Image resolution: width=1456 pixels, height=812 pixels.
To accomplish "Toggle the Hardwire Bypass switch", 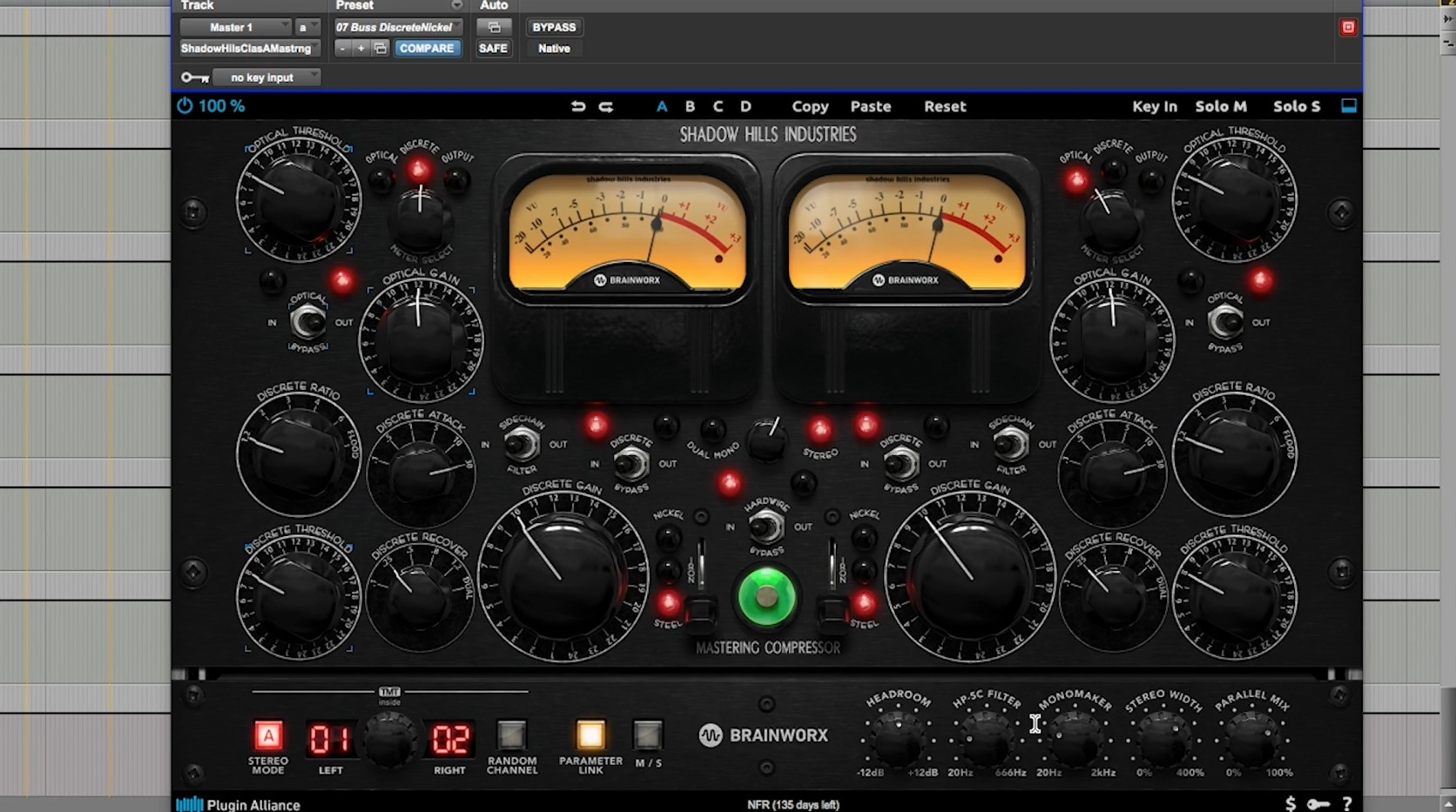I will click(x=766, y=527).
